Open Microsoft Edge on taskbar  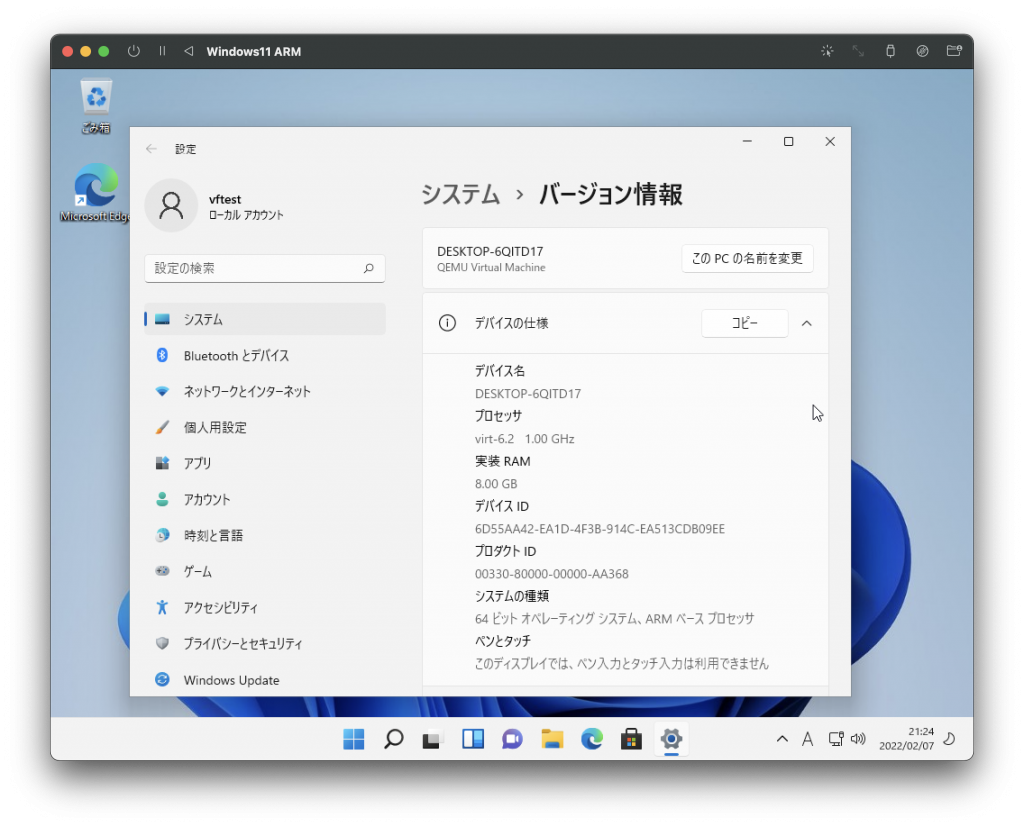tap(592, 739)
